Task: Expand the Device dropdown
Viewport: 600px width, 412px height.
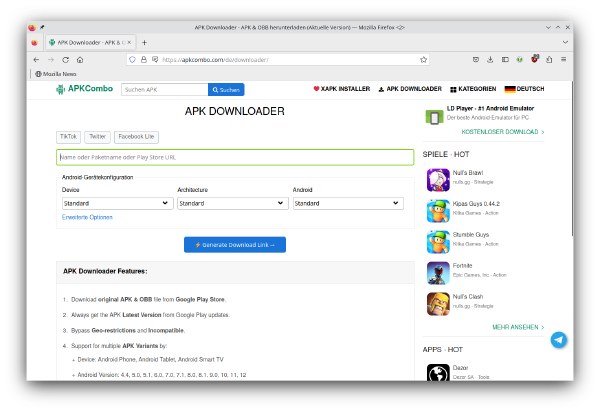Action: click(x=117, y=203)
